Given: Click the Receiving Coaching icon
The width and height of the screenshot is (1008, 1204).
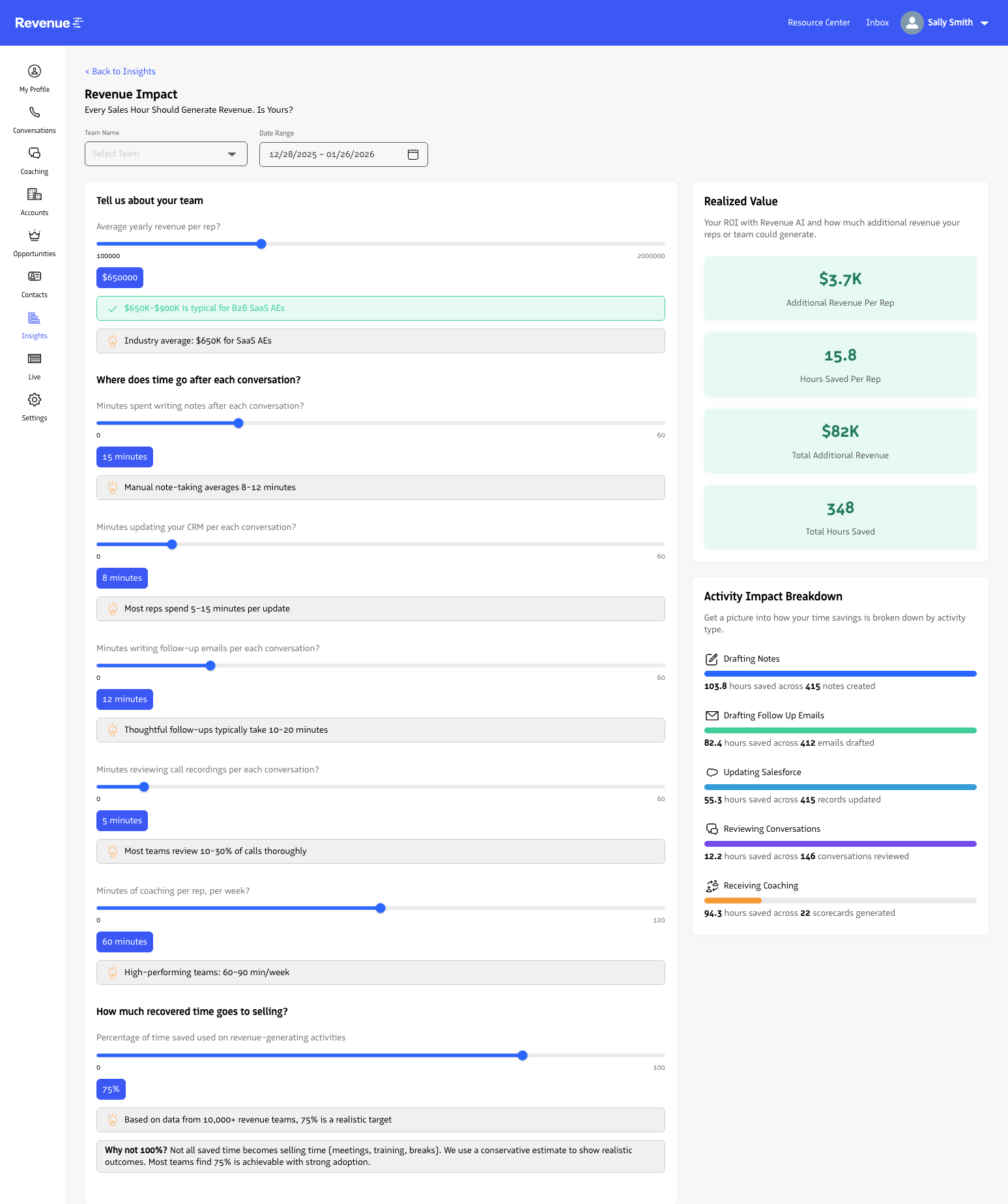Looking at the screenshot, I should point(712,886).
